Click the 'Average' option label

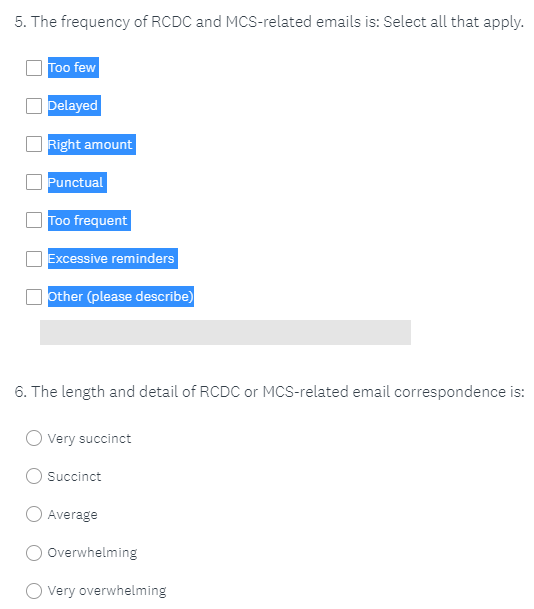(73, 515)
